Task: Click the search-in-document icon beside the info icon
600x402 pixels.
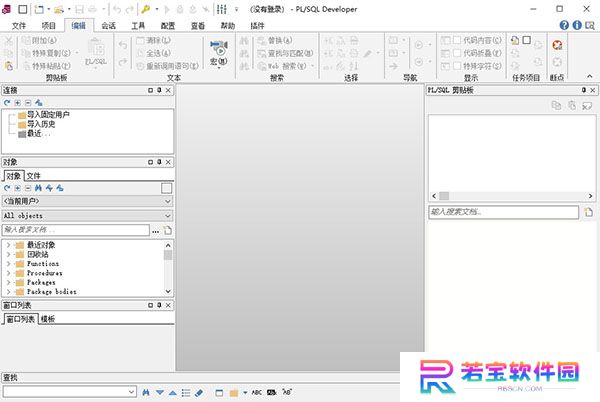Action: point(590,26)
